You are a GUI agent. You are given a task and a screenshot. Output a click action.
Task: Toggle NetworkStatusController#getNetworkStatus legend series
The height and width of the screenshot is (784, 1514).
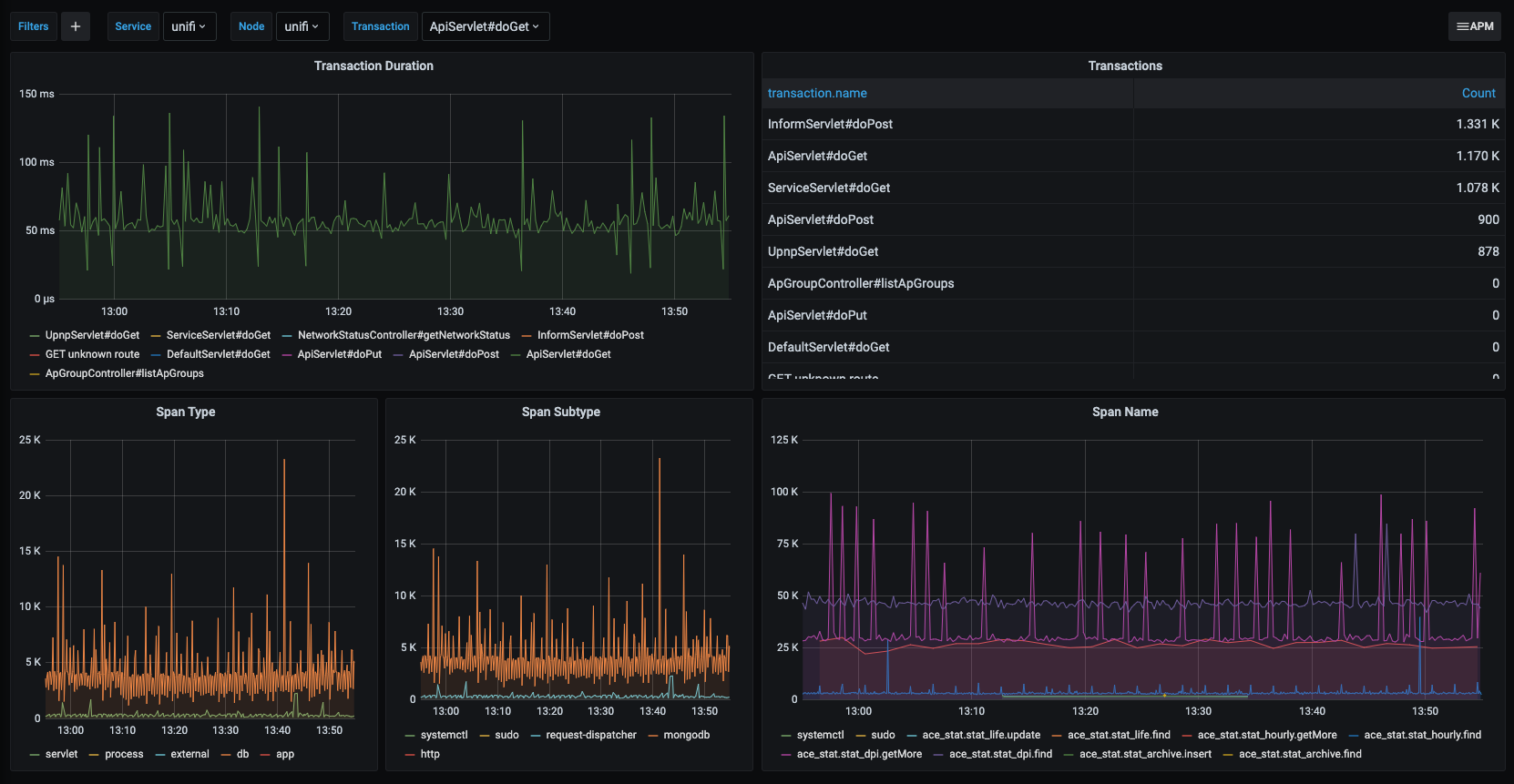click(404, 335)
